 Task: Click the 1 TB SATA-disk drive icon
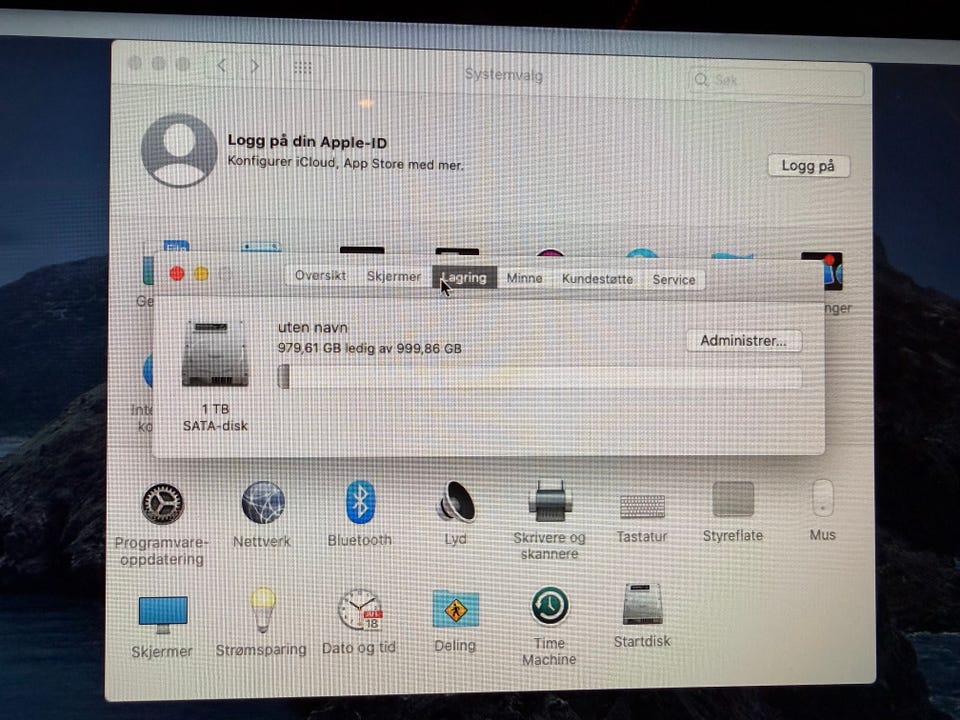215,353
